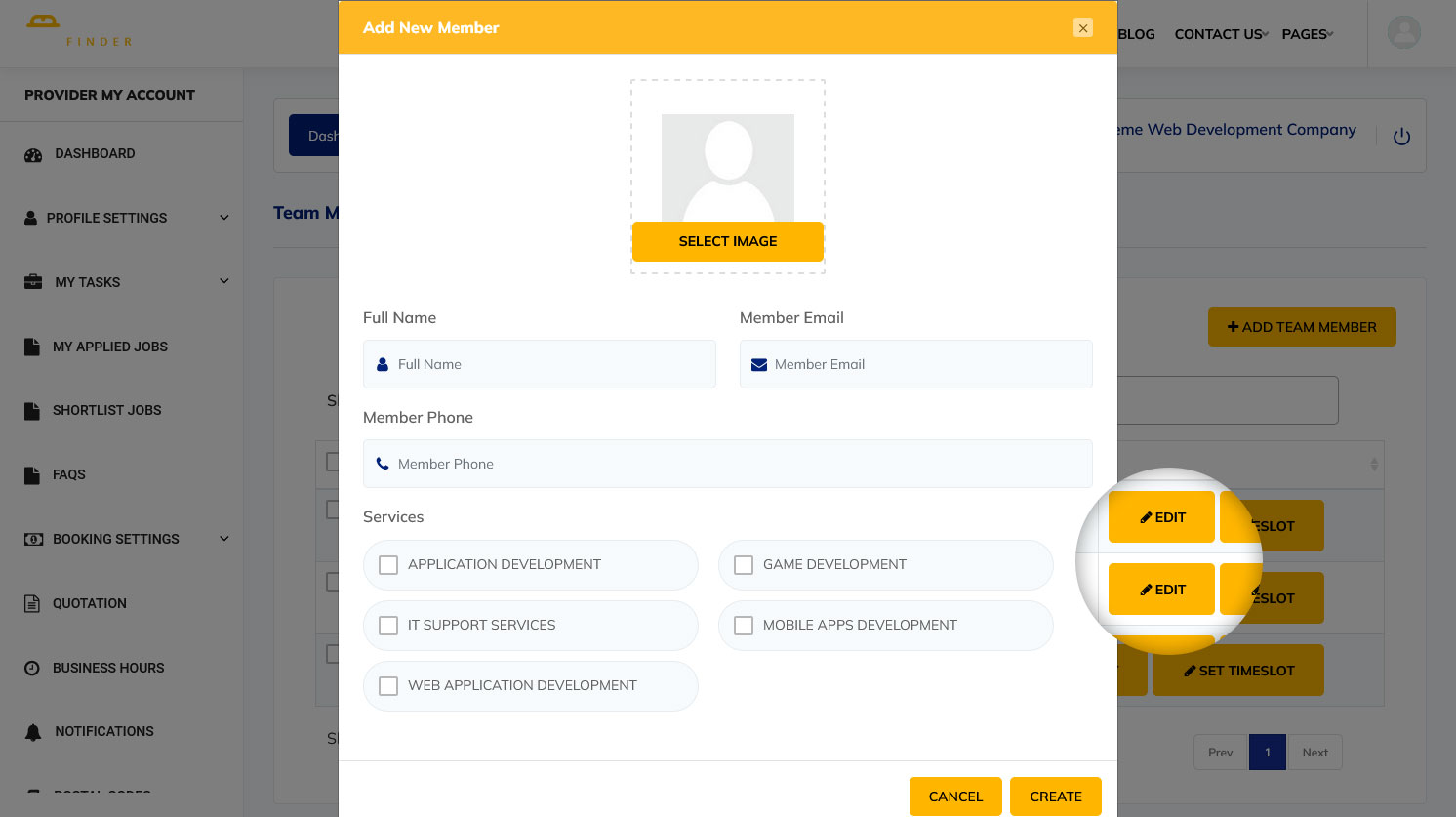Open My Applied Jobs in sidebar
The height and width of the screenshot is (817, 1456).
pyautogui.click(x=109, y=347)
